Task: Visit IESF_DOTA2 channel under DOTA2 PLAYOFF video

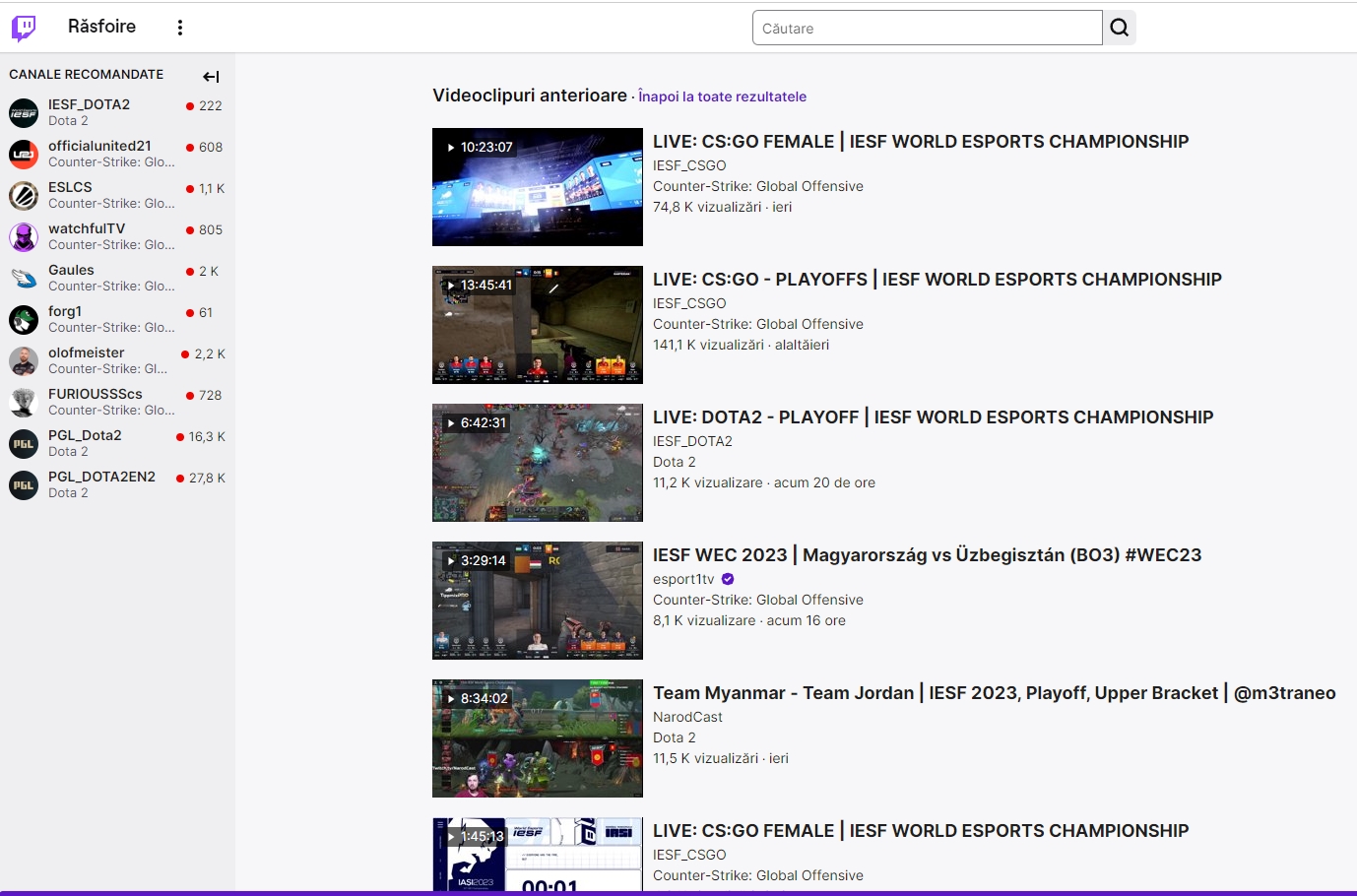Action: (692, 441)
